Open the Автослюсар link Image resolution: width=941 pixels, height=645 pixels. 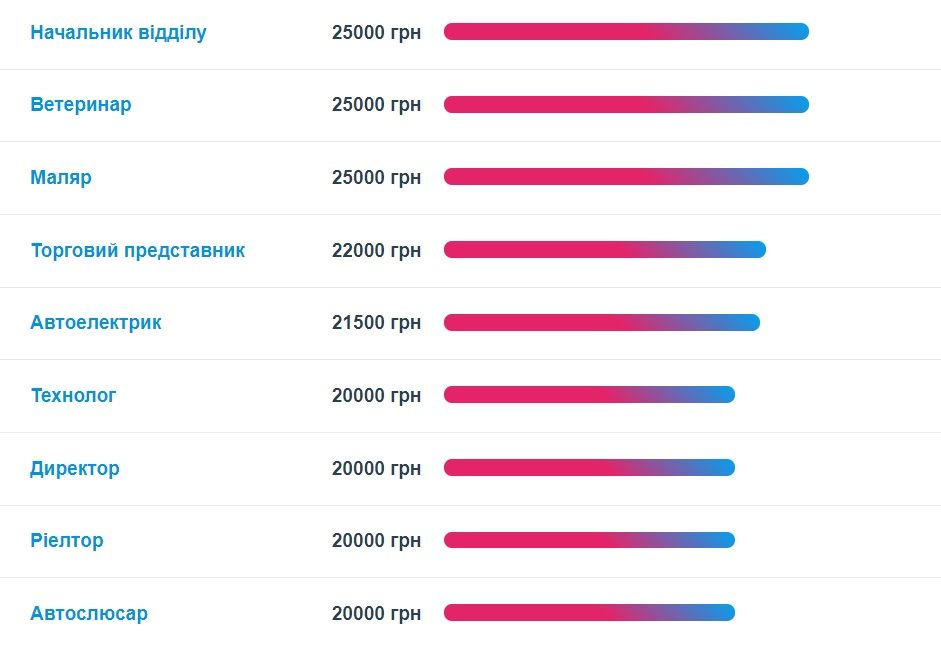[89, 614]
